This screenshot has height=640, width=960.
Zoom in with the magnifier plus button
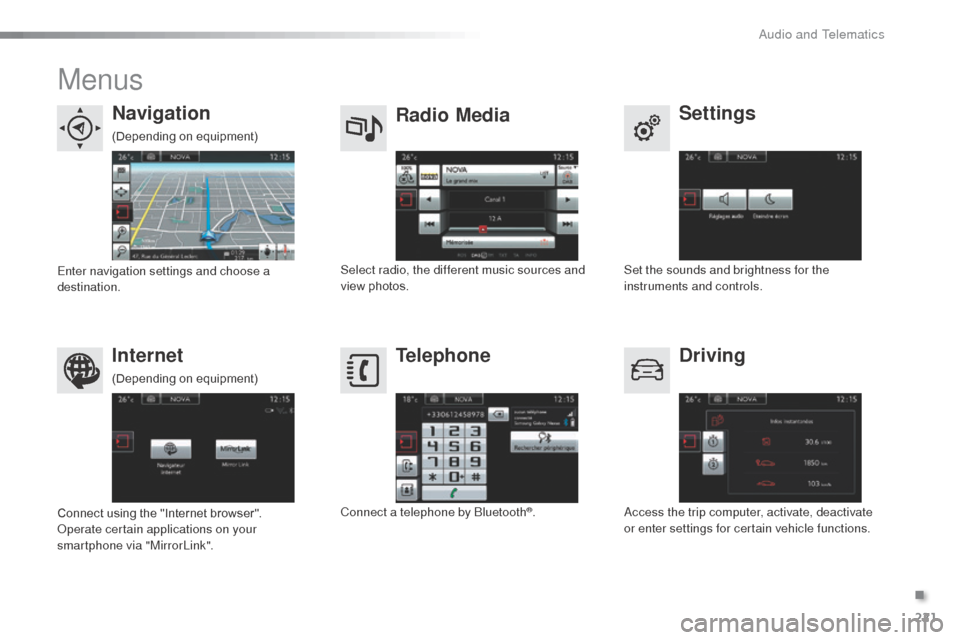pos(121,232)
